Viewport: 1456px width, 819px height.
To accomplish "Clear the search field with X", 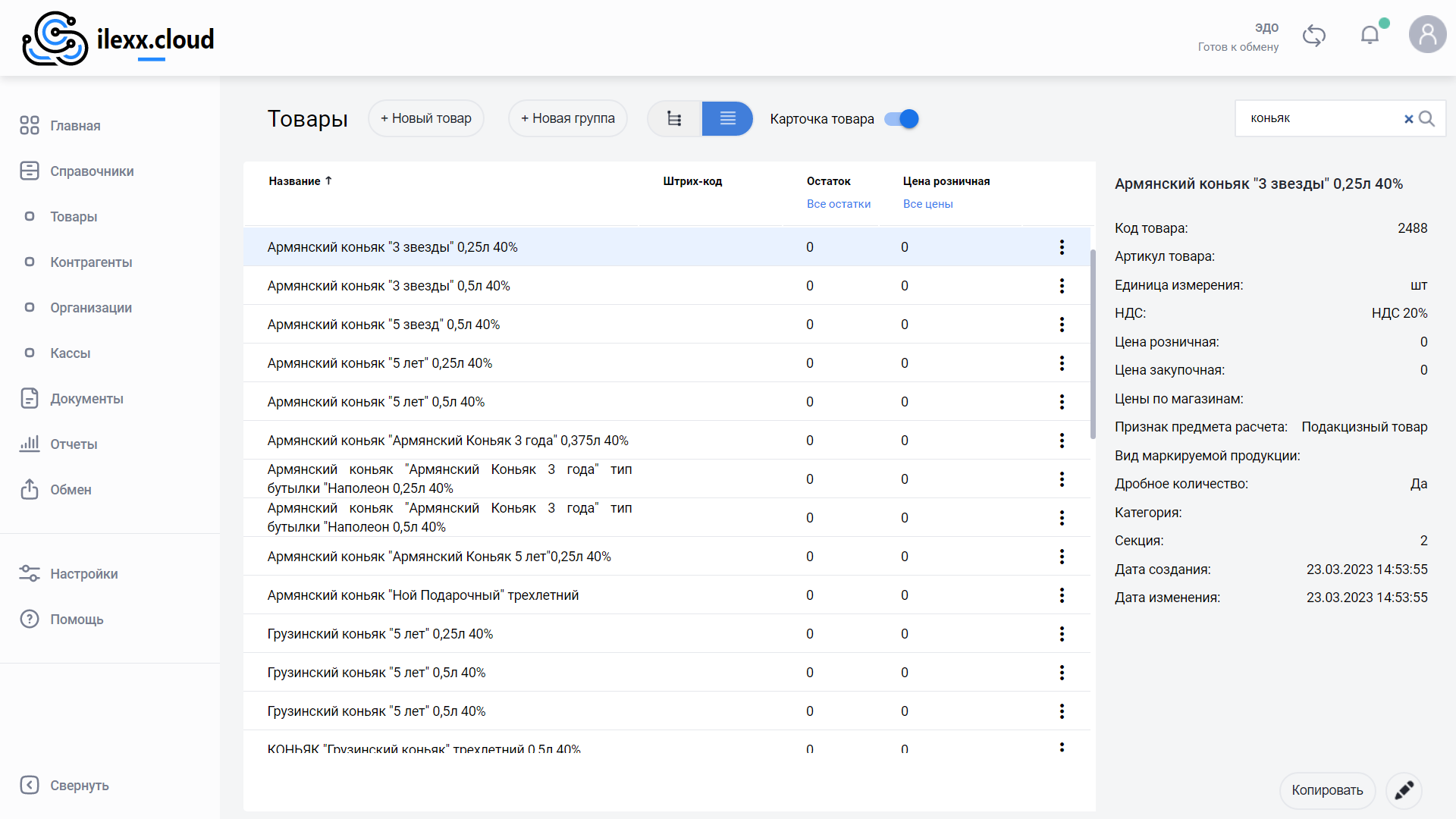I will click(1408, 119).
